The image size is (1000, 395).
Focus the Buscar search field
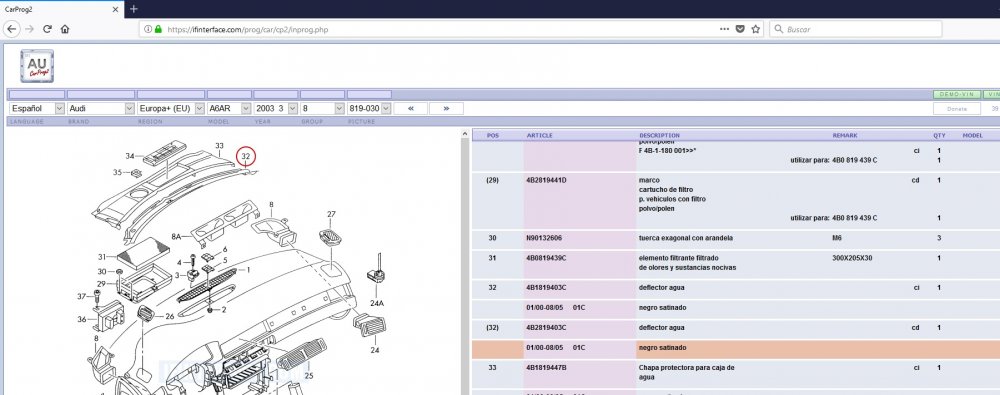[855, 29]
